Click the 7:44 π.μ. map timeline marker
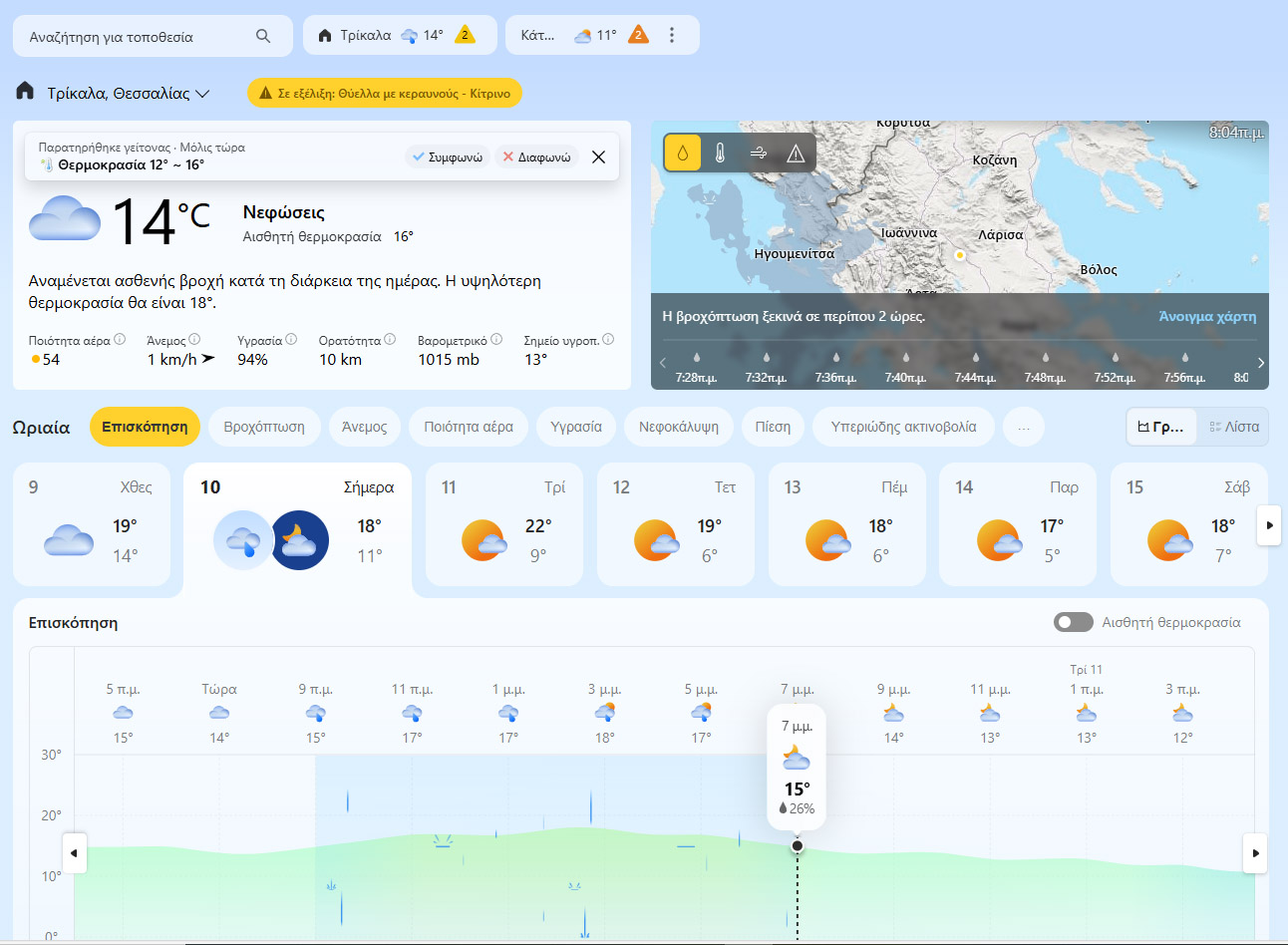The width and height of the screenshot is (1288, 945). 975,367
